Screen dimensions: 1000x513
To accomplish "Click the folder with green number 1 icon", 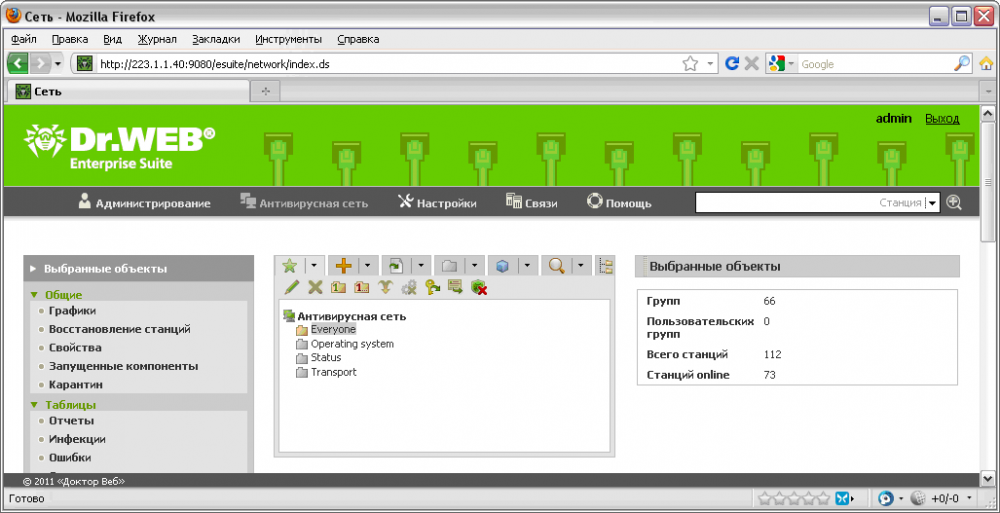I will (x=338, y=288).
